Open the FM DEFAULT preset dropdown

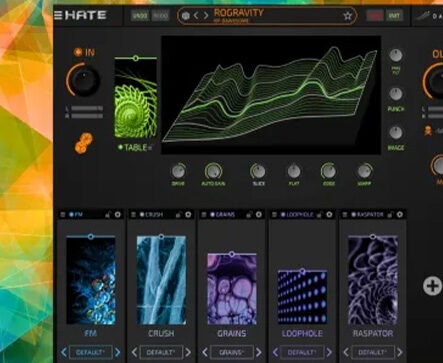click(91, 352)
